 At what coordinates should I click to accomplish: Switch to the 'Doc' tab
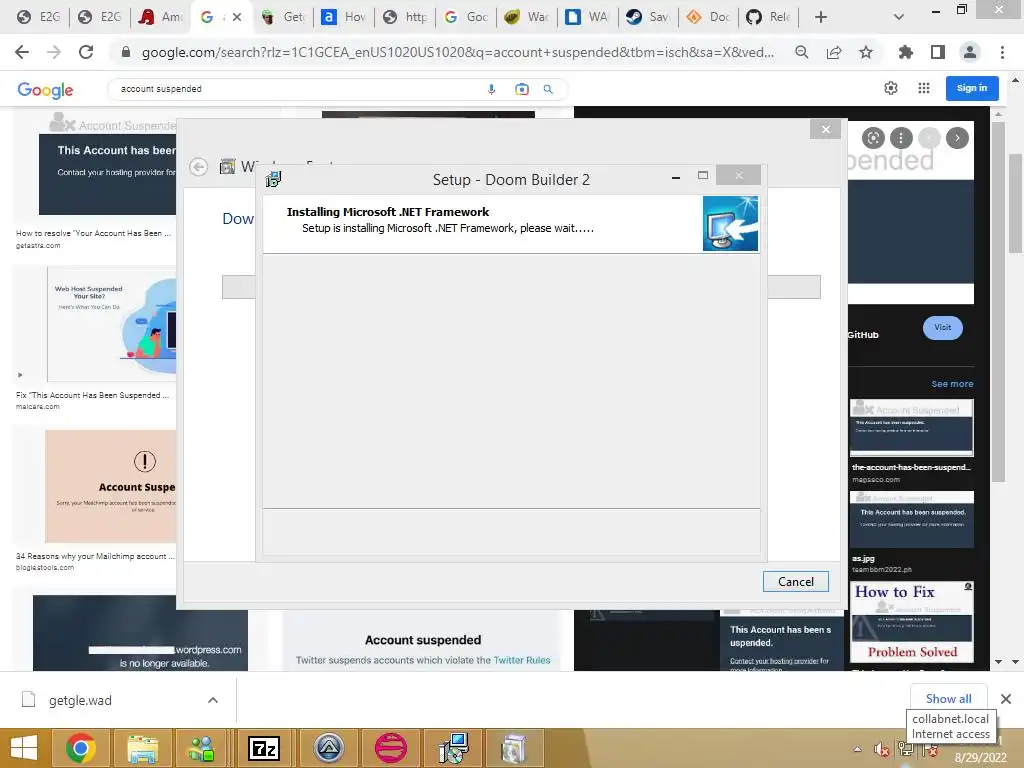coord(707,17)
